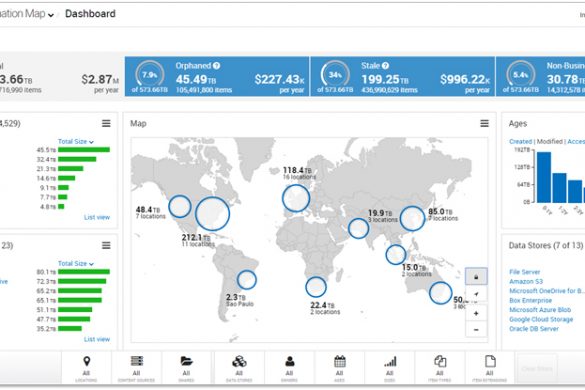Click the 22.4 TB map bubble in southern Africa
The image size is (585, 390).
click(x=316, y=287)
